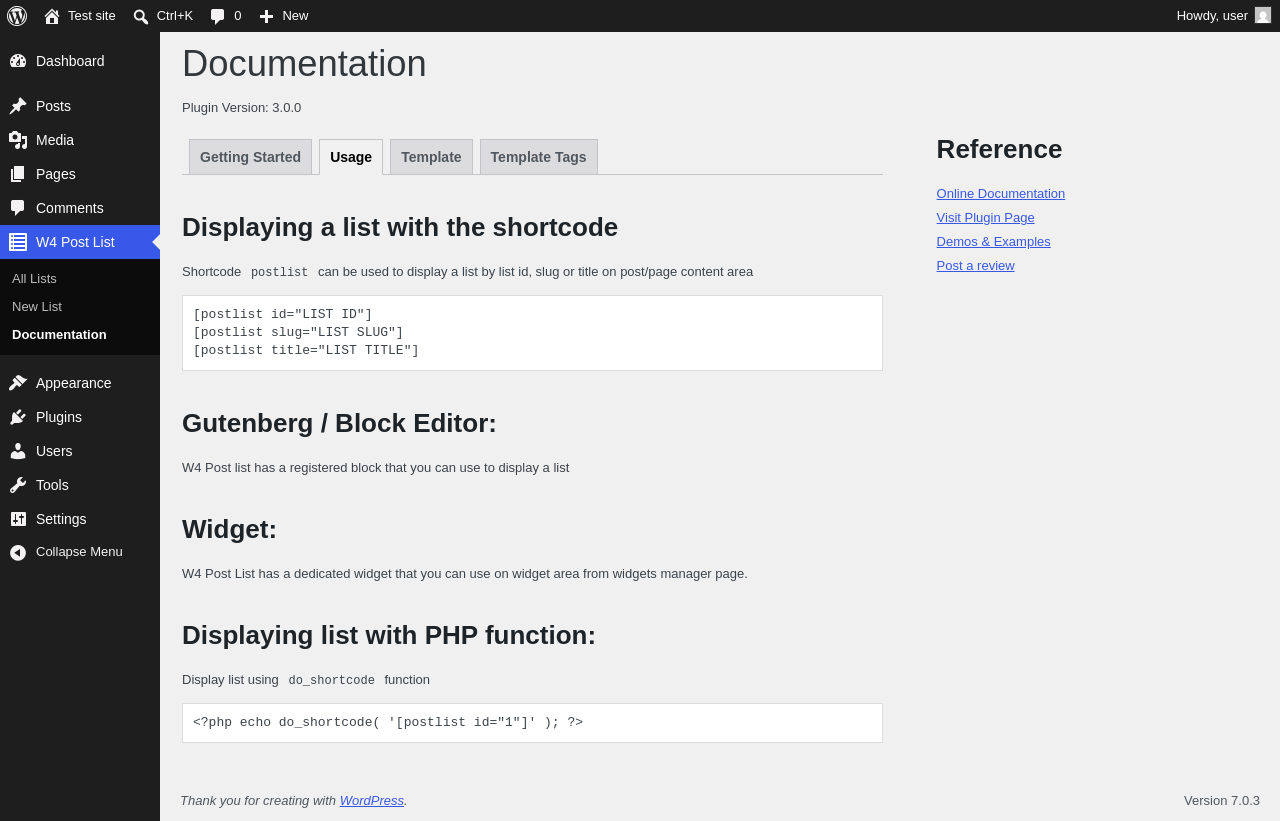Click the Howdy, user account text
Image resolution: width=1280 pixels, height=821 pixels.
[1212, 16]
